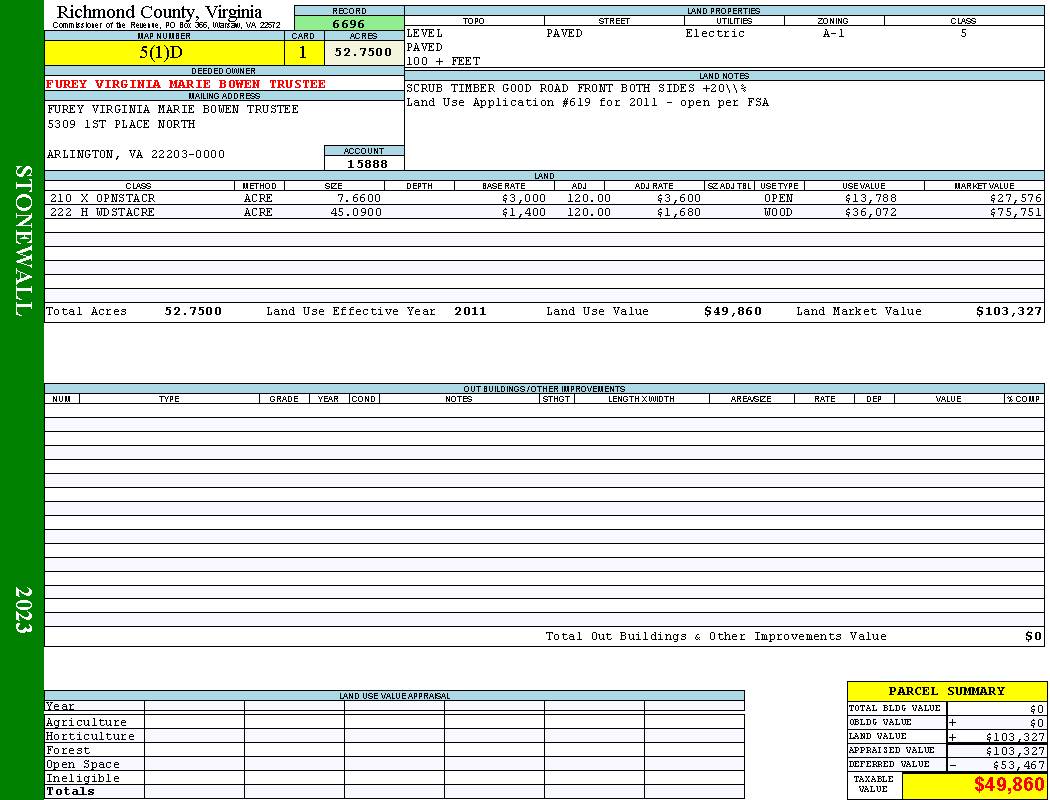Click use type OPEN
Screen dimensions: 1050x800
tap(778, 198)
